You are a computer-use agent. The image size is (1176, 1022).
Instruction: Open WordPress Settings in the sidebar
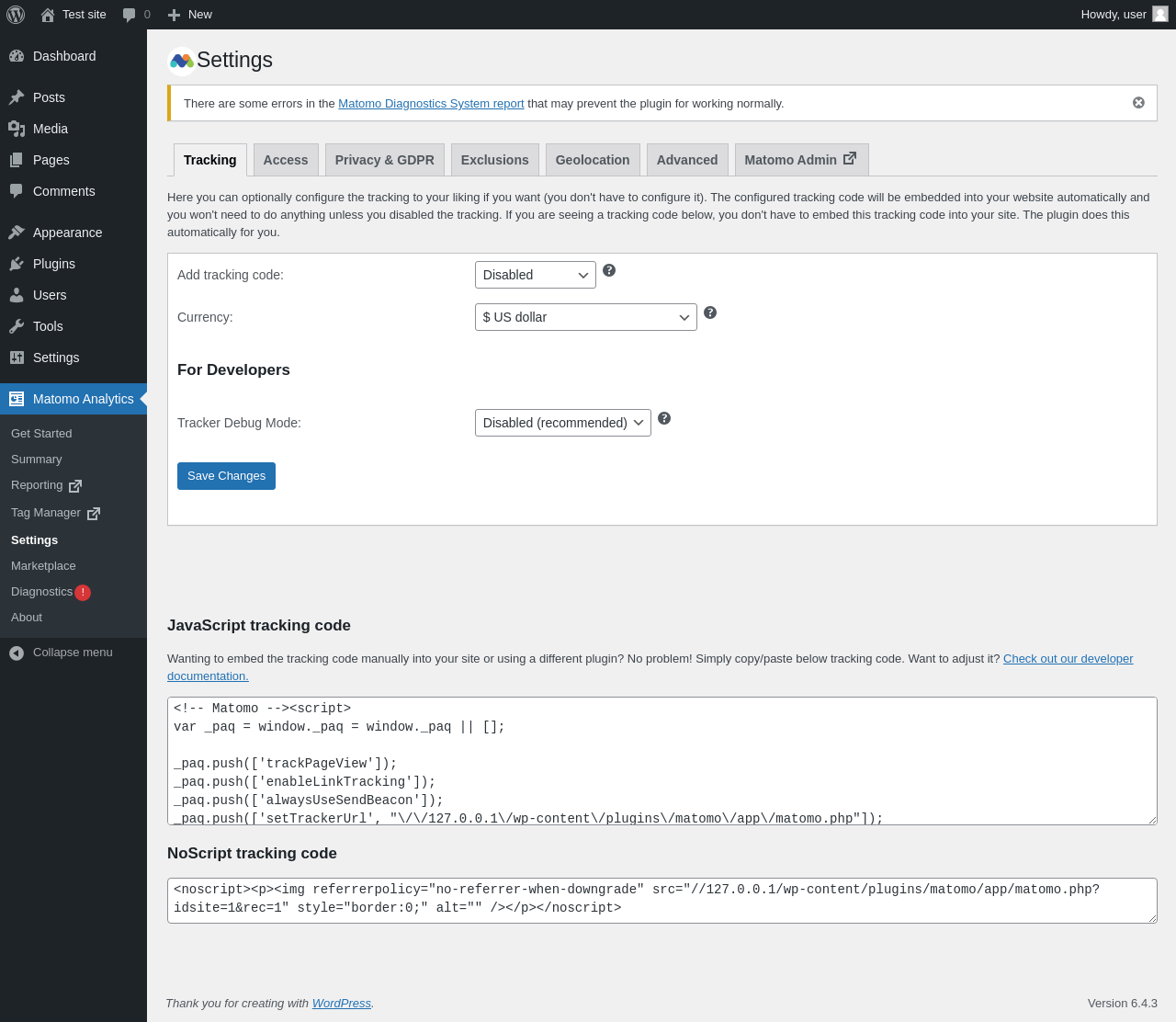[73, 358]
